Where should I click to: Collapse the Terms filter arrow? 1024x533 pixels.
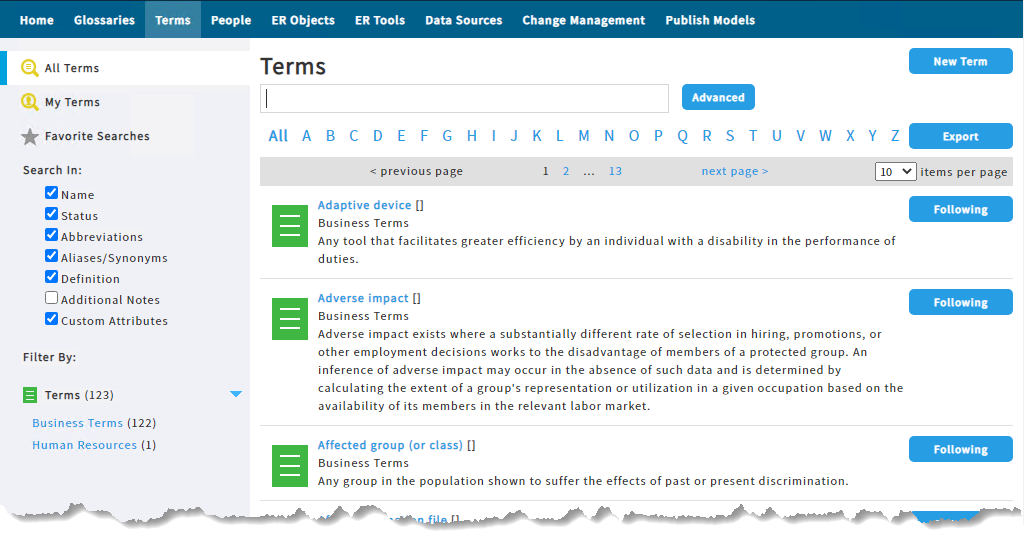[x=236, y=394]
